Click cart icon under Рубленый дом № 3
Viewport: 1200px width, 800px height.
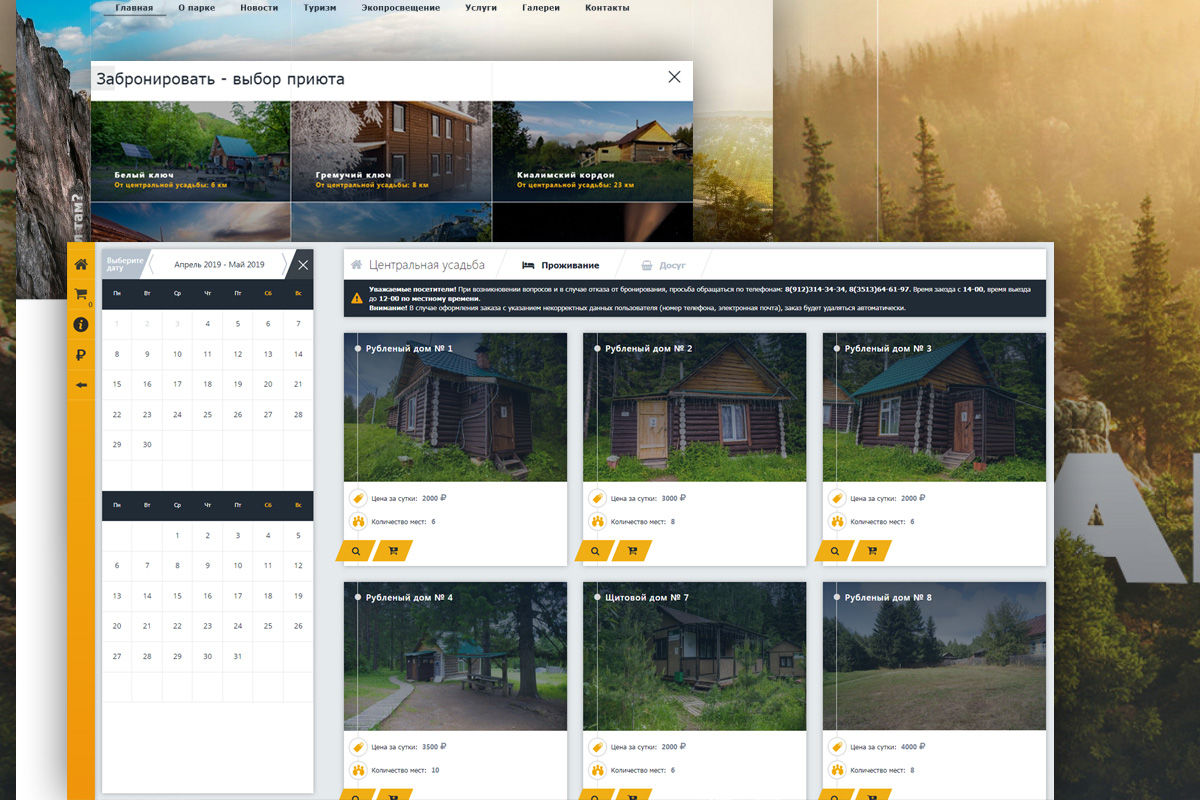click(872, 551)
